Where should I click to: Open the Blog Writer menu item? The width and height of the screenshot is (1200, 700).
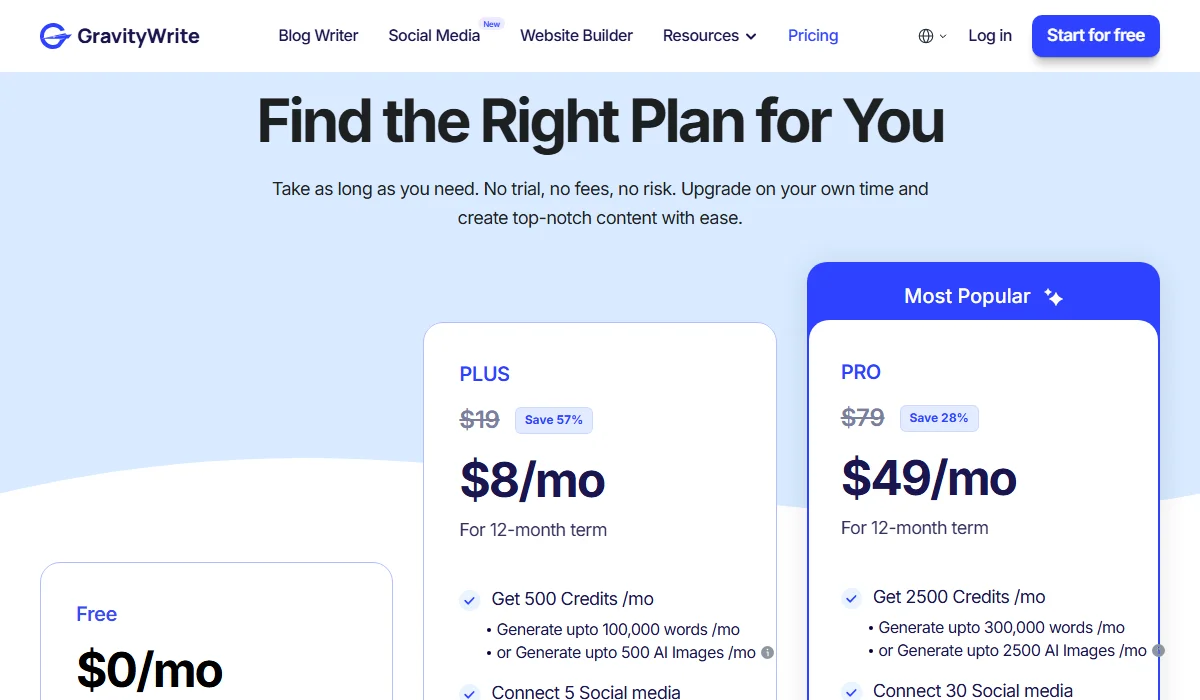pyautogui.click(x=318, y=35)
